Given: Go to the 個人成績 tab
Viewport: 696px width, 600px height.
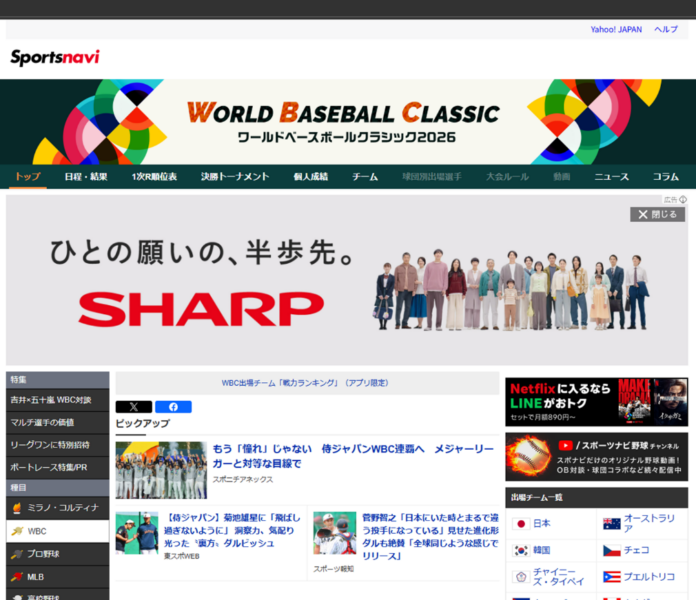Looking at the screenshot, I should (310, 177).
